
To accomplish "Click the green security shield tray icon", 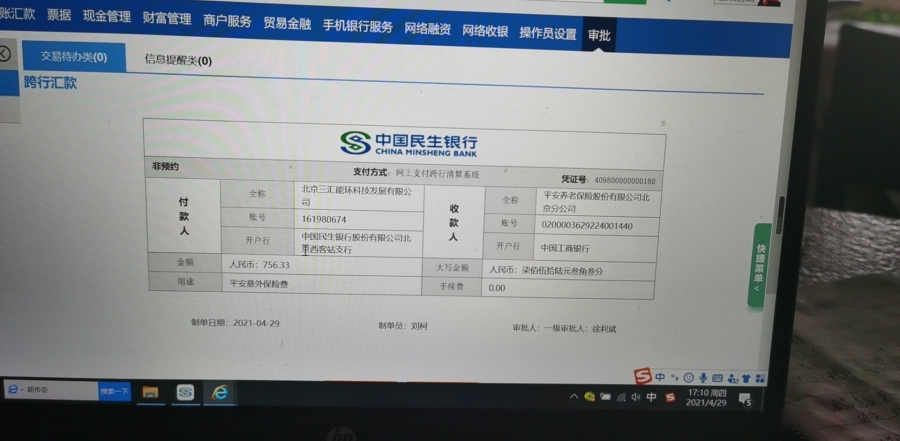I will pos(589,396).
